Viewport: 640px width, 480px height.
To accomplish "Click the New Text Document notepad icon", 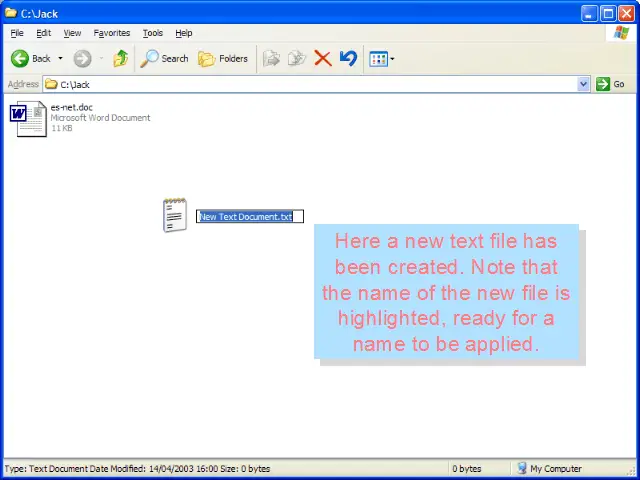I will (x=174, y=215).
